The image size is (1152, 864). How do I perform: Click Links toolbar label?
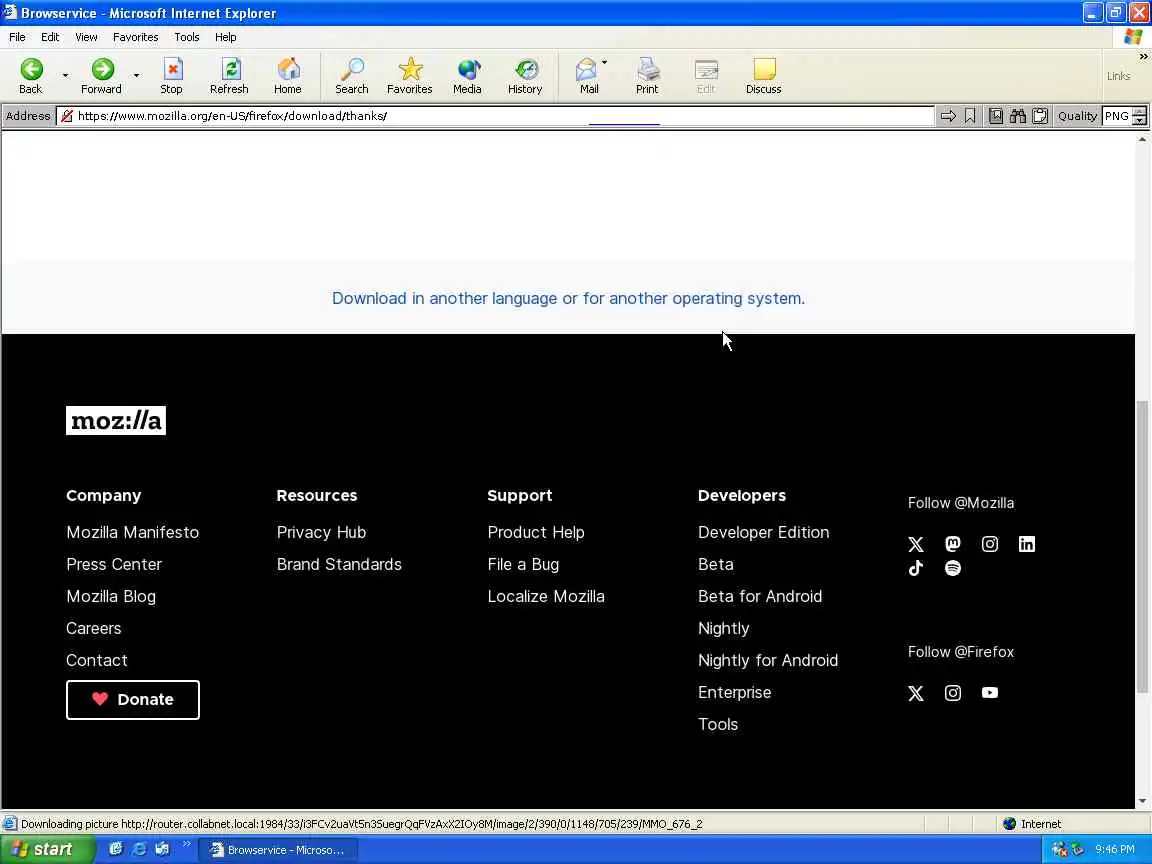(x=1118, y=76)
